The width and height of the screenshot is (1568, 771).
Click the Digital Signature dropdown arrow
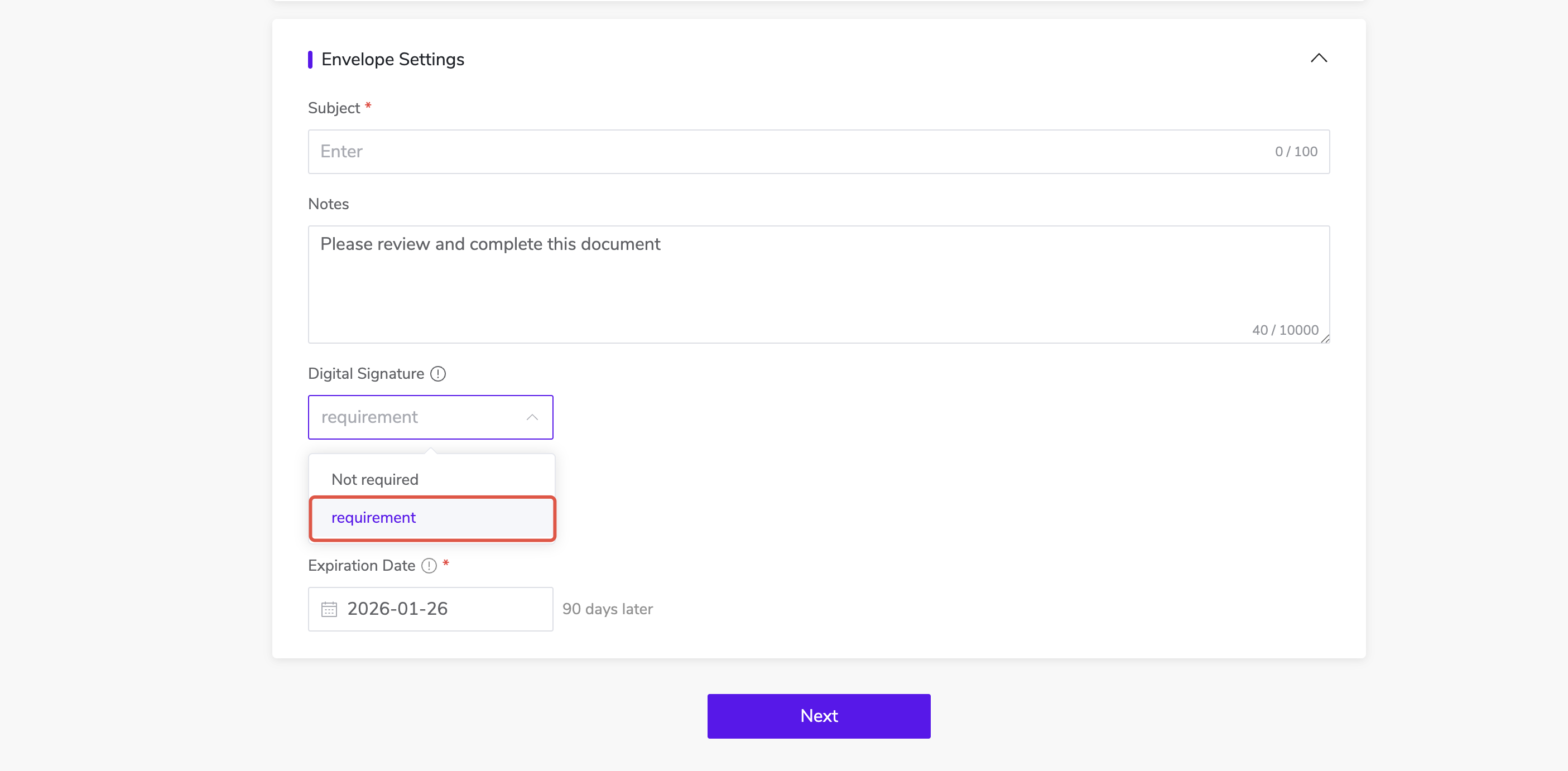point(532,417)
